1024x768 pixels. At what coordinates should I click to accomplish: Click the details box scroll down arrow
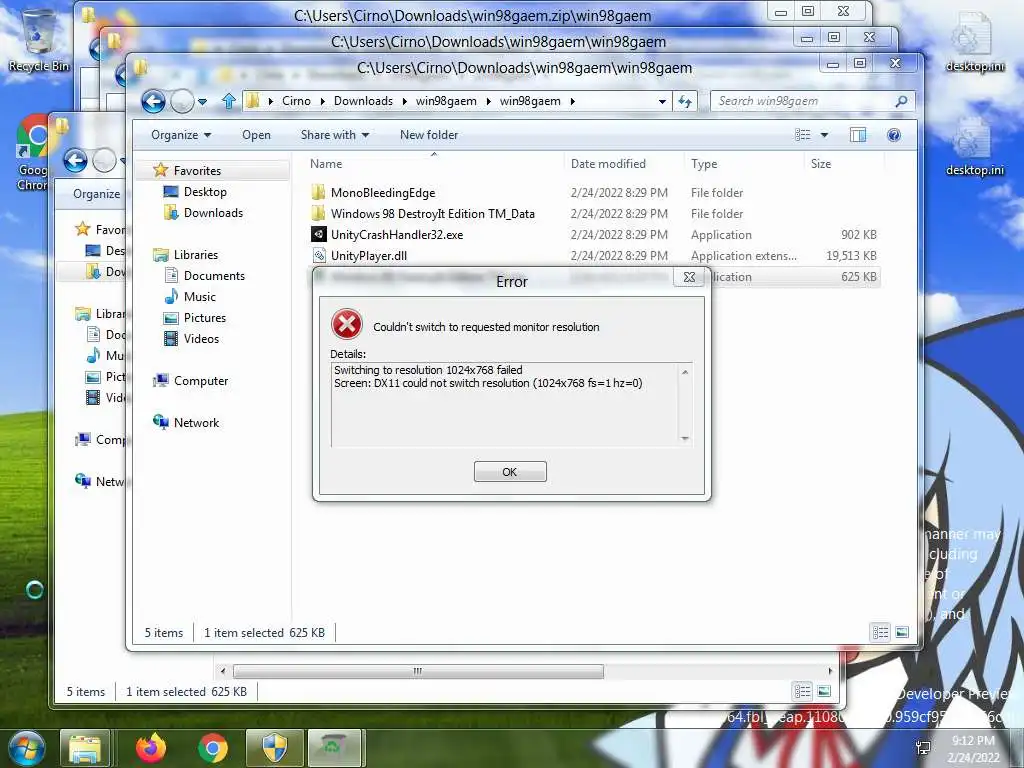685,439
